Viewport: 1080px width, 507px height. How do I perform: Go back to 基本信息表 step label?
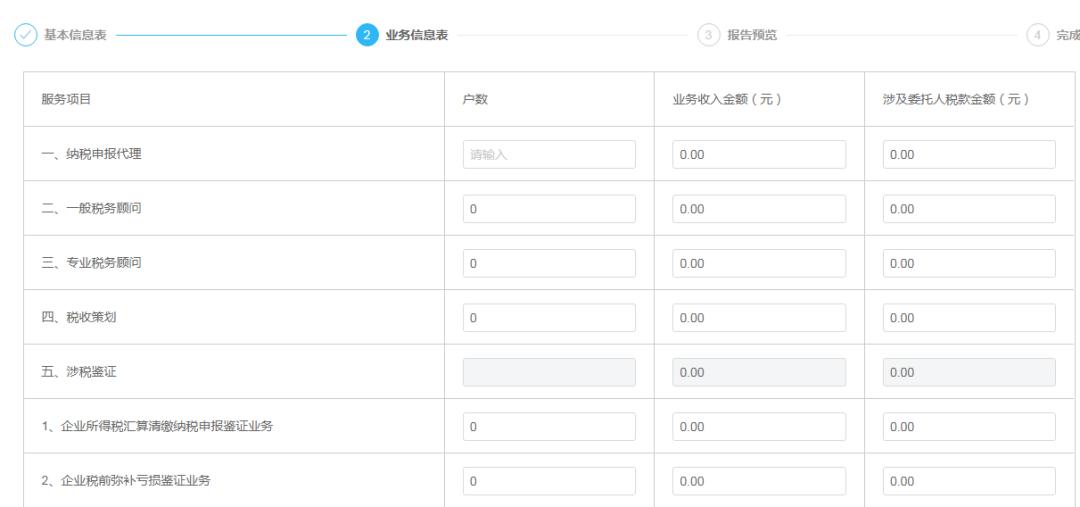click(x=74, y=35)
